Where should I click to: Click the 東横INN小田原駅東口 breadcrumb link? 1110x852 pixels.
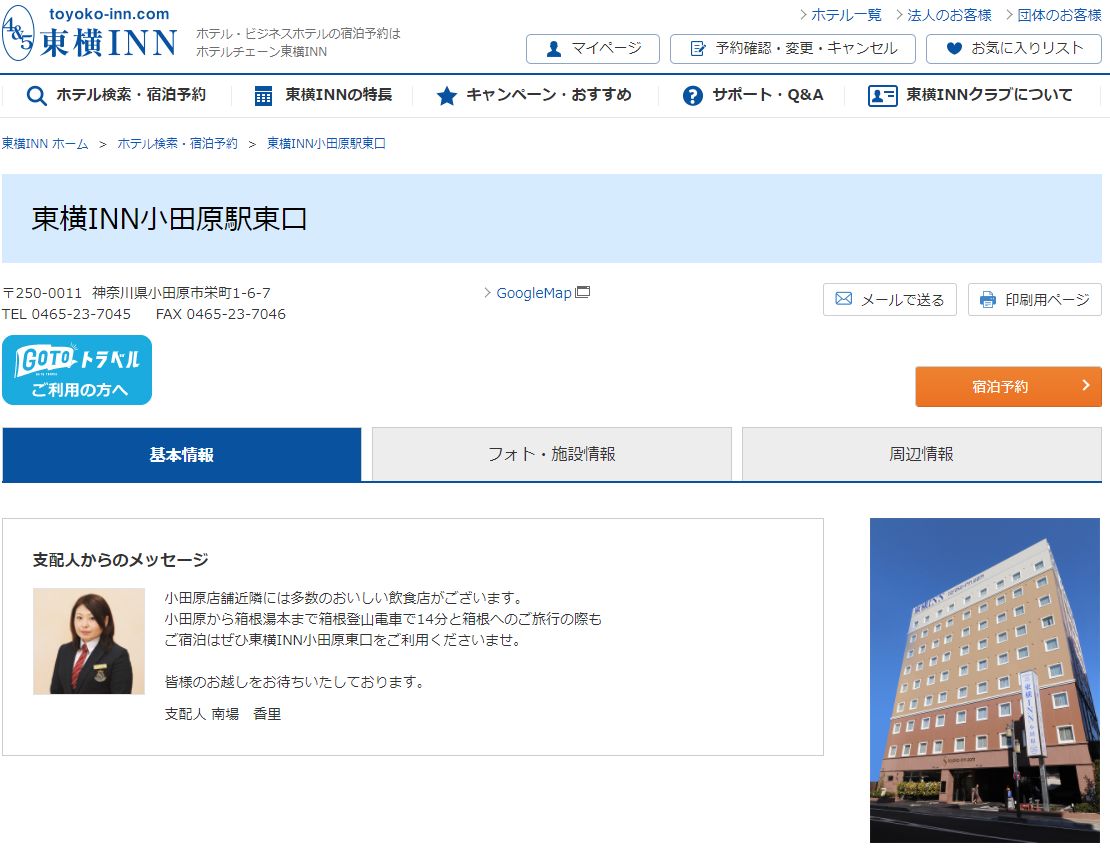pos(326,144)
